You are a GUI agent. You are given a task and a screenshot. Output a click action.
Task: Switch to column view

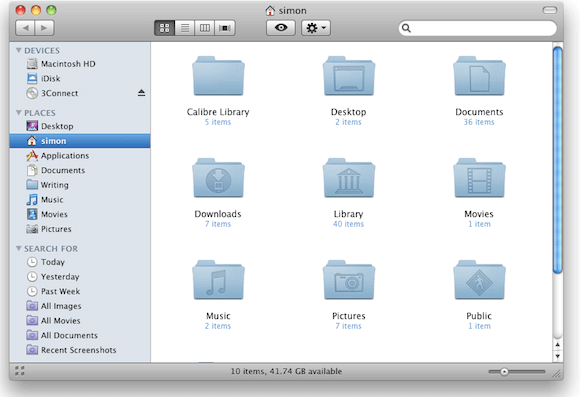pos(205,28)
